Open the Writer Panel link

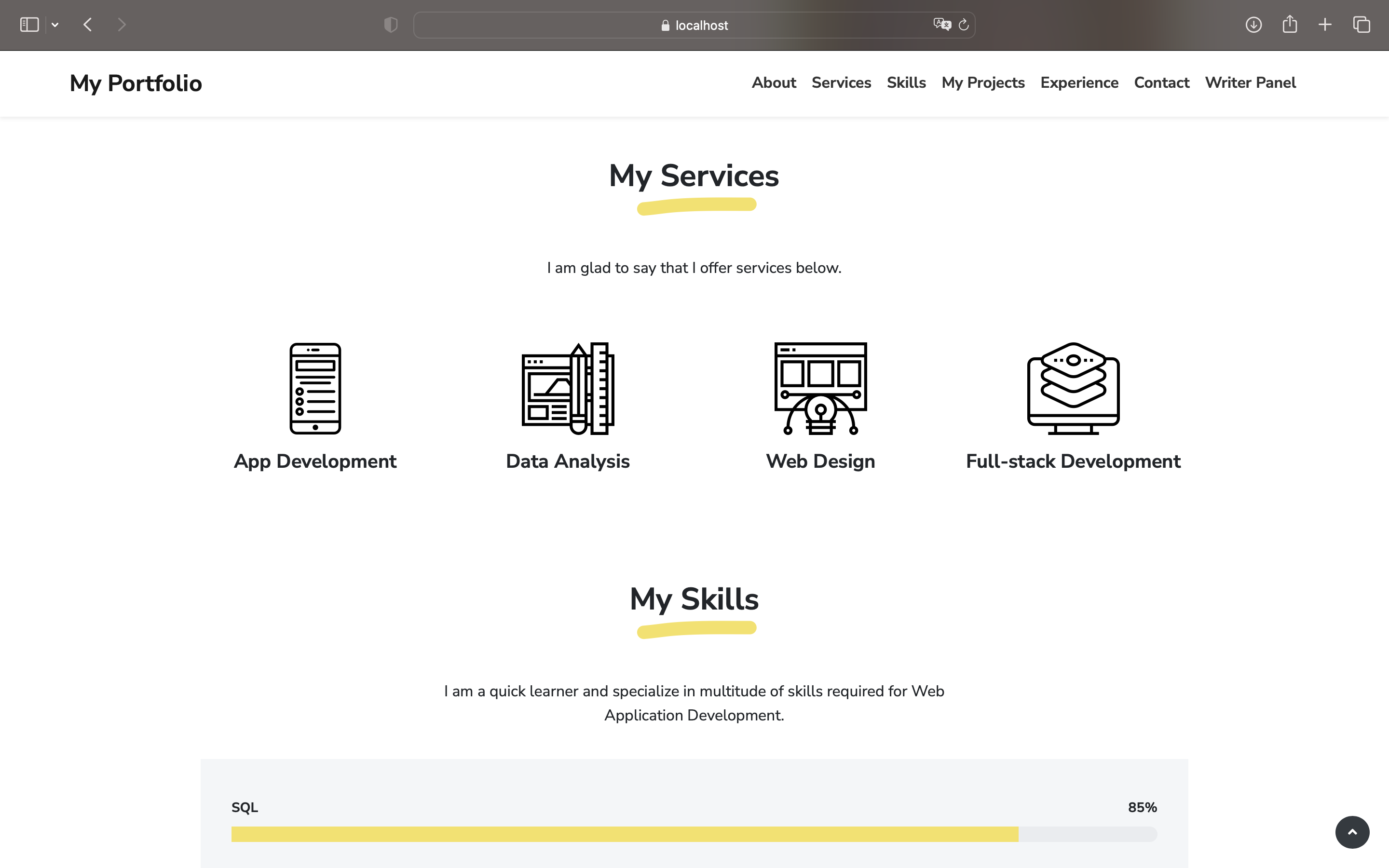(x=1250, y=82)
